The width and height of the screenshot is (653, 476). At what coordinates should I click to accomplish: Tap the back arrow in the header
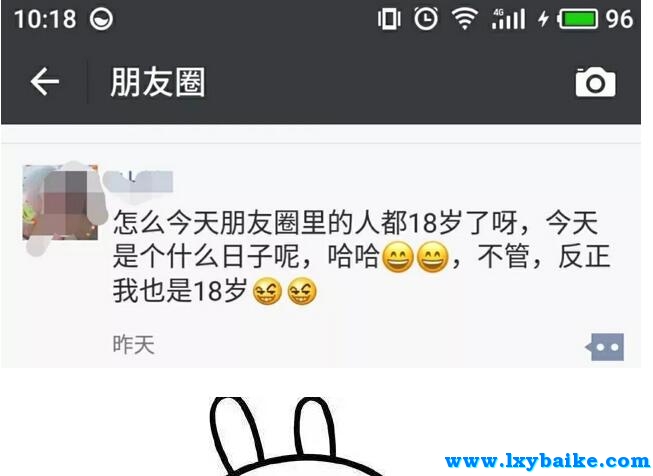[x=45, y=82]
